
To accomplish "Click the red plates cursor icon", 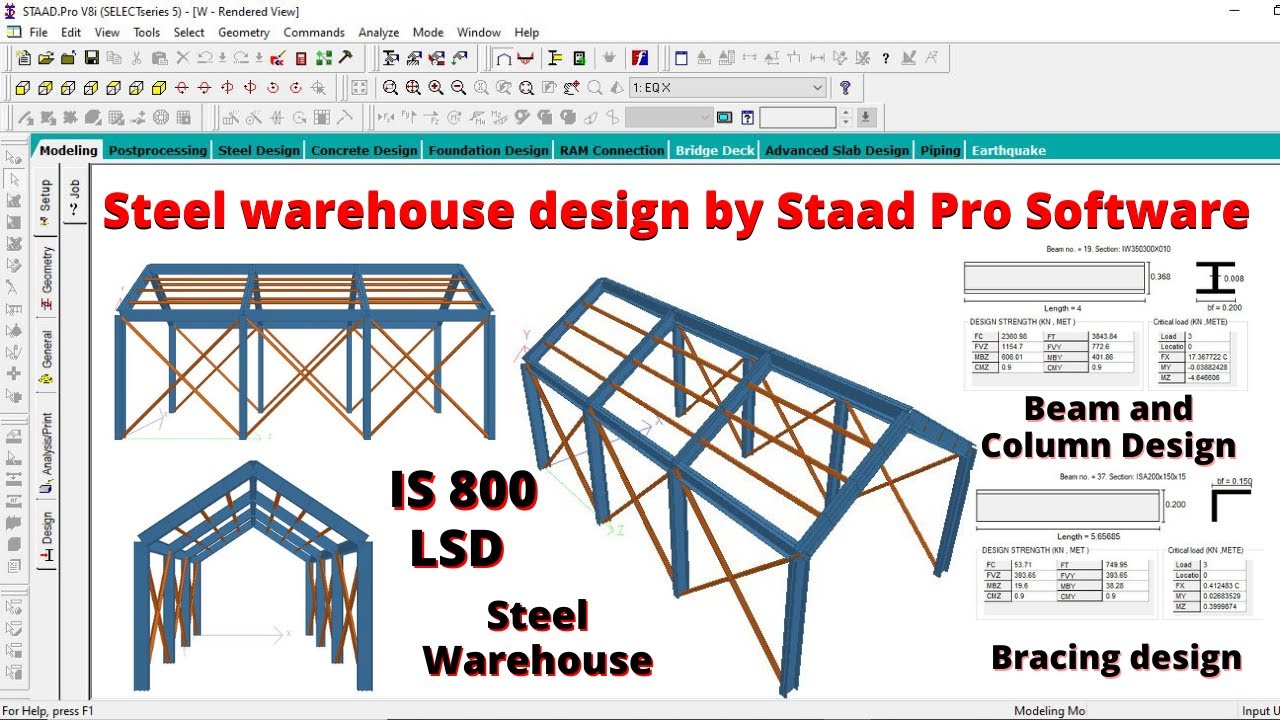I will 526,58.
